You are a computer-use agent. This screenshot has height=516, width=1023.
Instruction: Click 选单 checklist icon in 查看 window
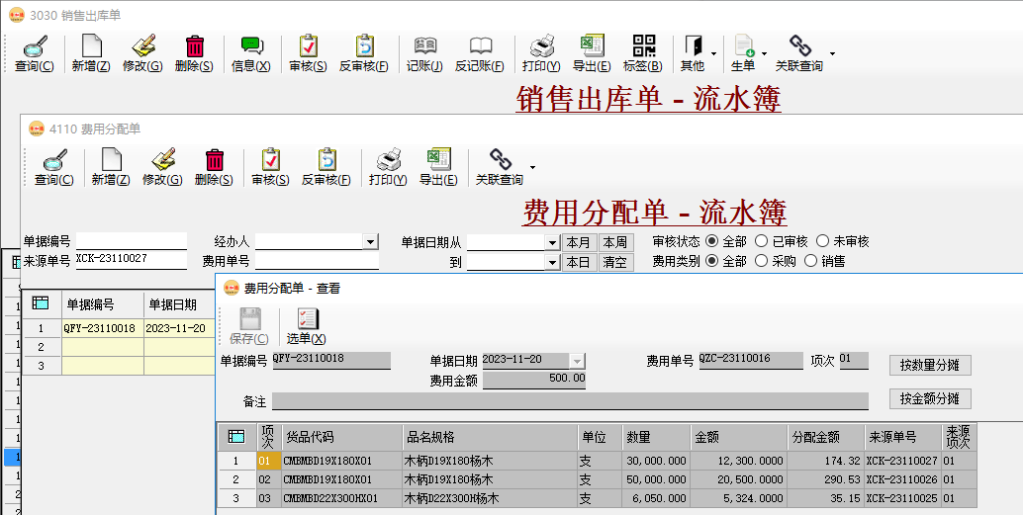point(307,320)
